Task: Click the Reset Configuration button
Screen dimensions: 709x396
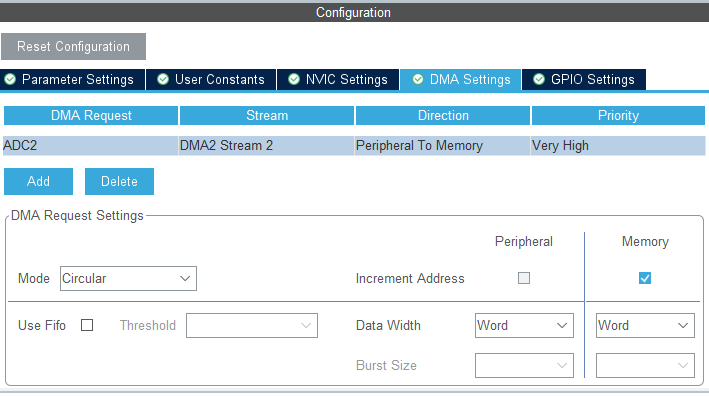Action: pos(73,47)
